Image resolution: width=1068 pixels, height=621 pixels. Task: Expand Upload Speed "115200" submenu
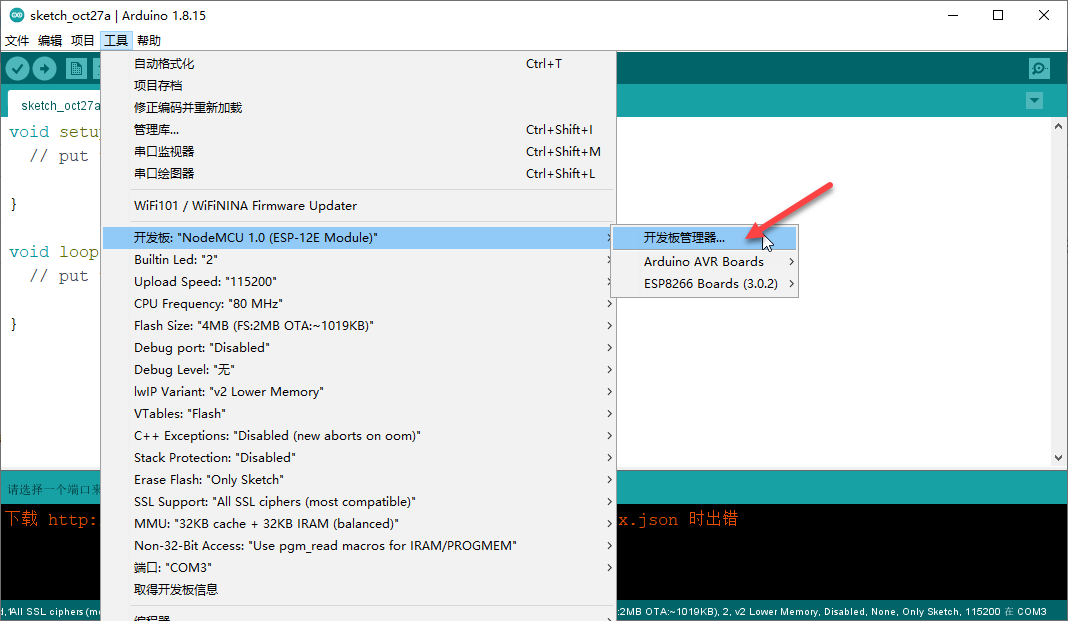click(x=359, y=281)
